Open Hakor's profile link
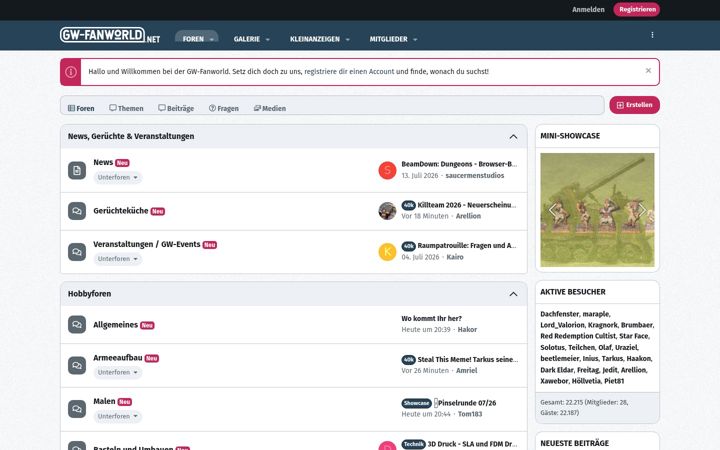Image resolution: width=720 pixels, height=450 pixels. coord(467,330)
